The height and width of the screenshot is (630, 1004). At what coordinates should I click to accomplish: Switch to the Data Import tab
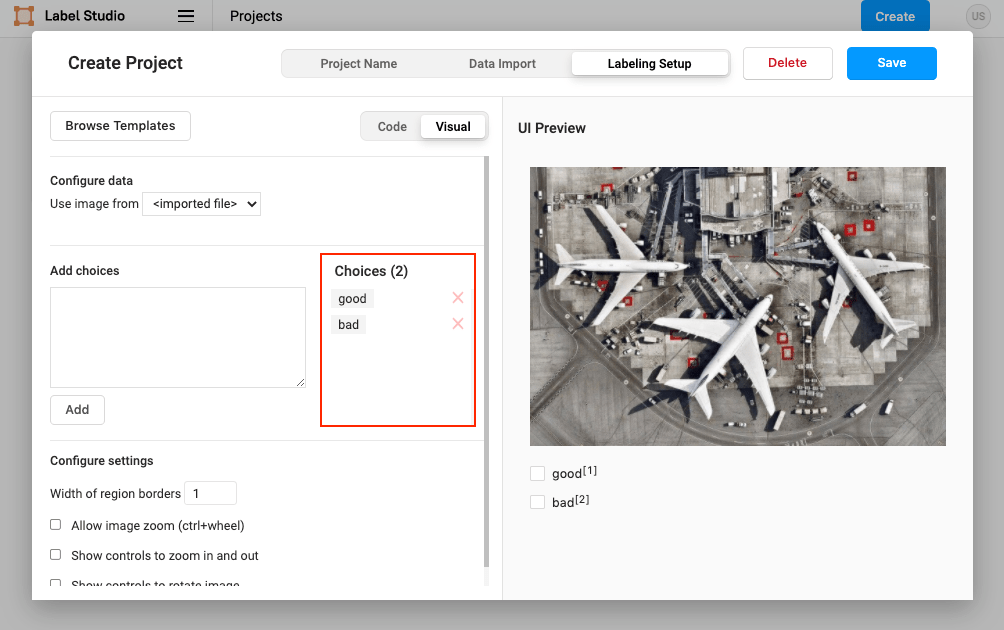click(502, 63)
